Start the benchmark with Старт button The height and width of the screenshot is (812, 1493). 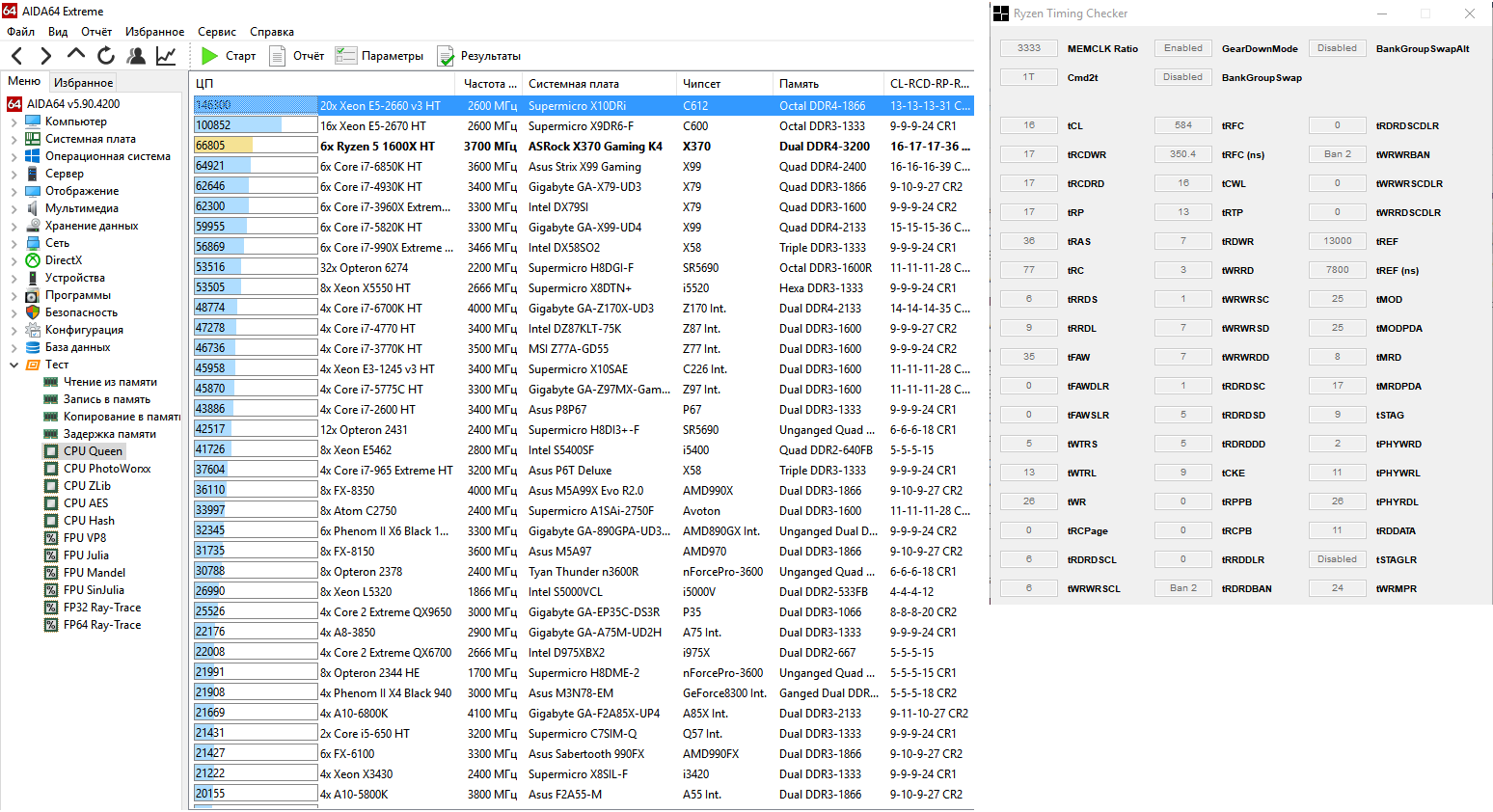pyautogui.click(x=229, y=56)
